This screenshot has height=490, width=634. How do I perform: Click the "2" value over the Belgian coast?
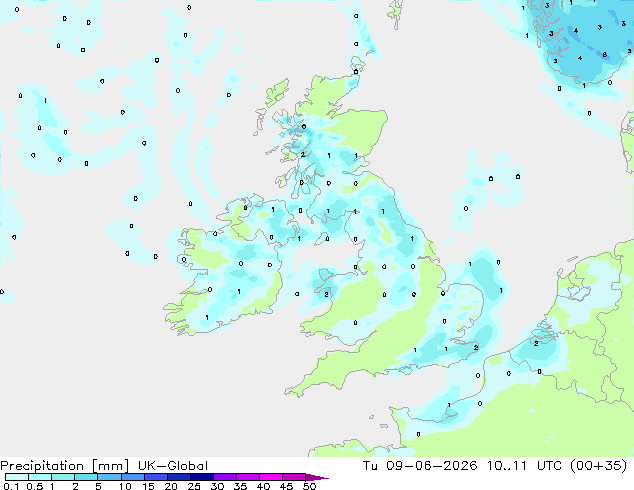click(536, 343)
